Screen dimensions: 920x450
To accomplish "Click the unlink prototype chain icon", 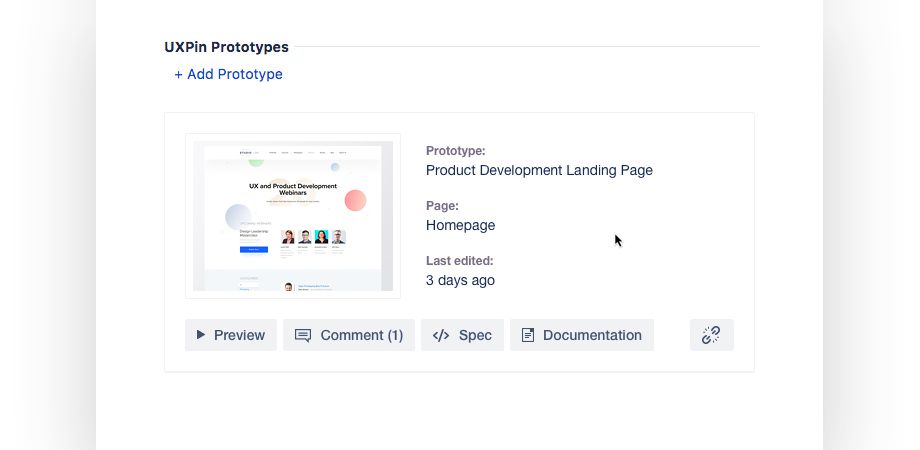I will pos(711,335).
